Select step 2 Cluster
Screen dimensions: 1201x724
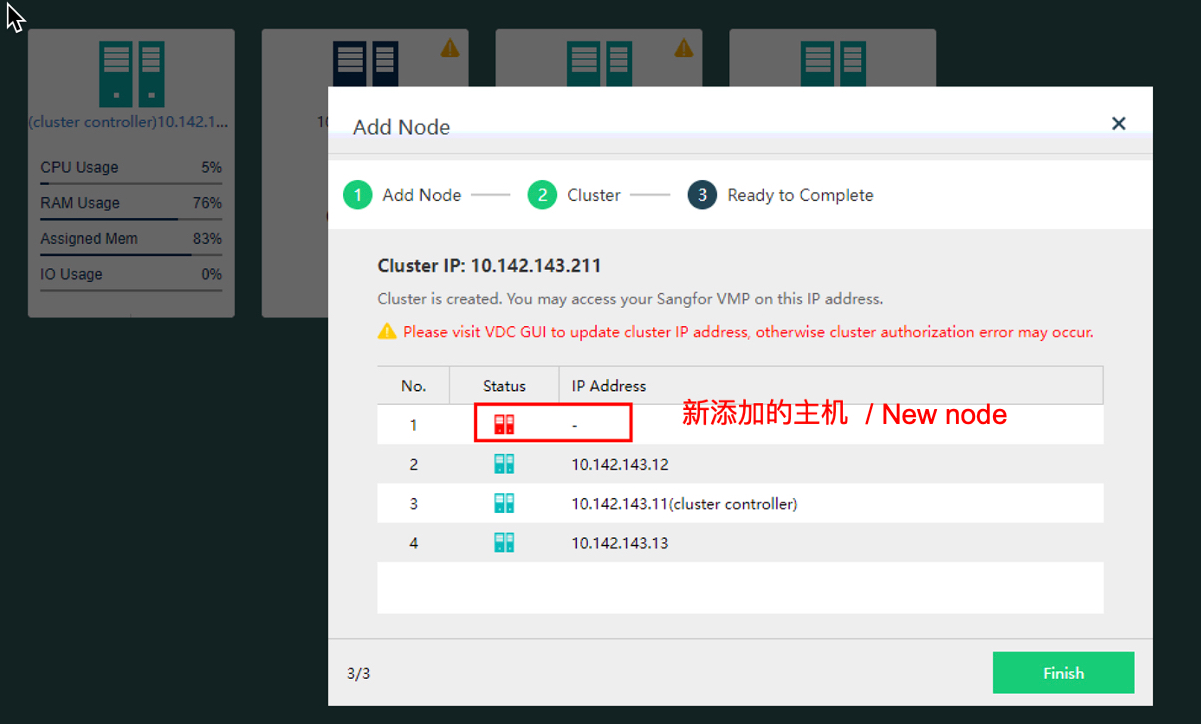click(574, 195)
